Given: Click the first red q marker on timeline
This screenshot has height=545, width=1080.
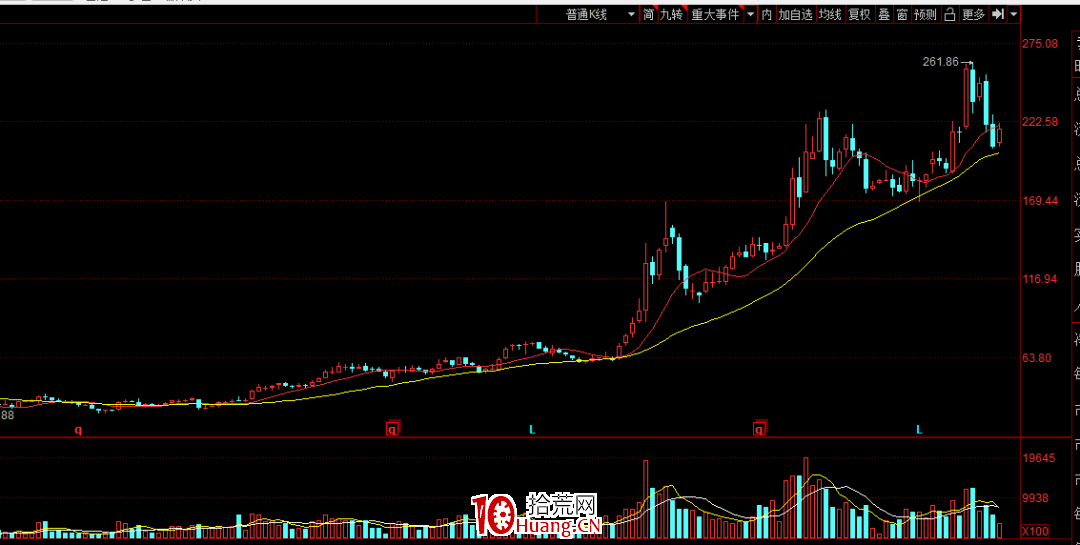Looking at the screenshot, I should [79, 430].
